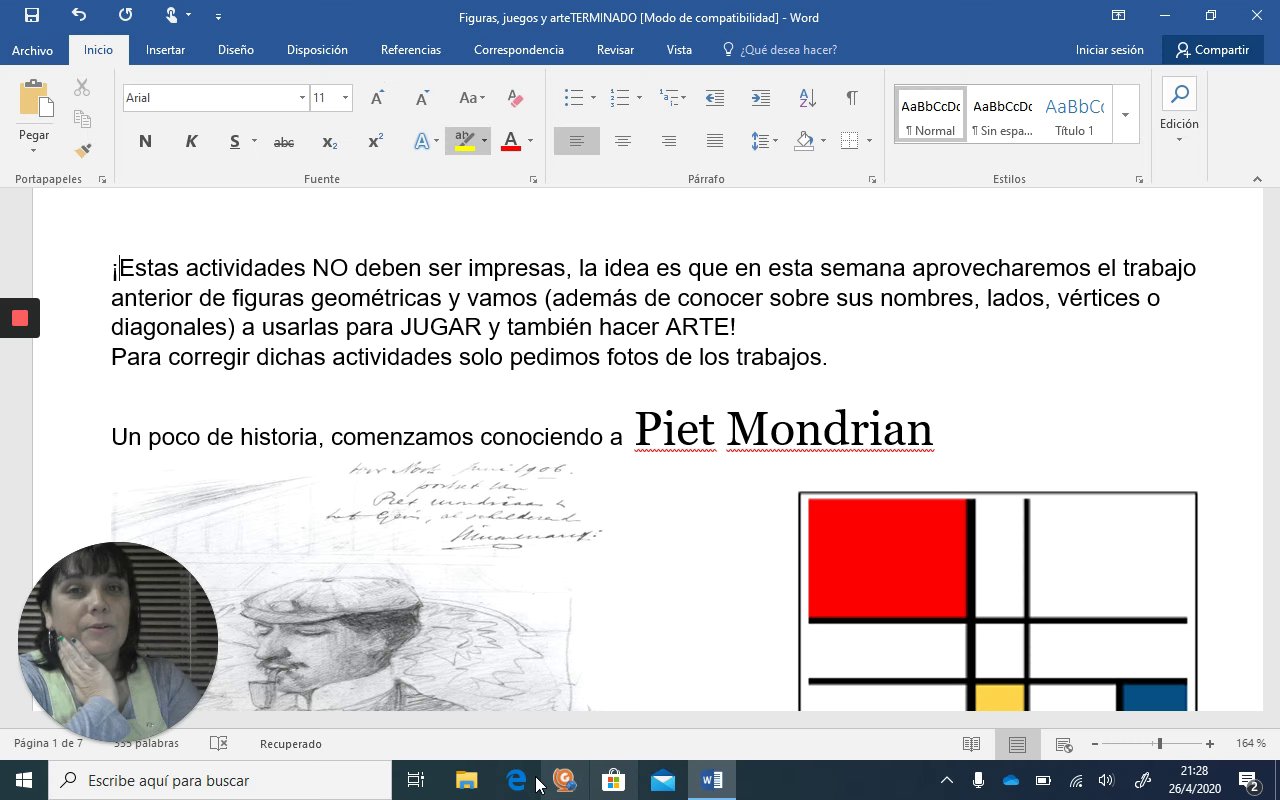Apply red font color
This screenshot has height=800, width=1280.
tap(511, 142)
